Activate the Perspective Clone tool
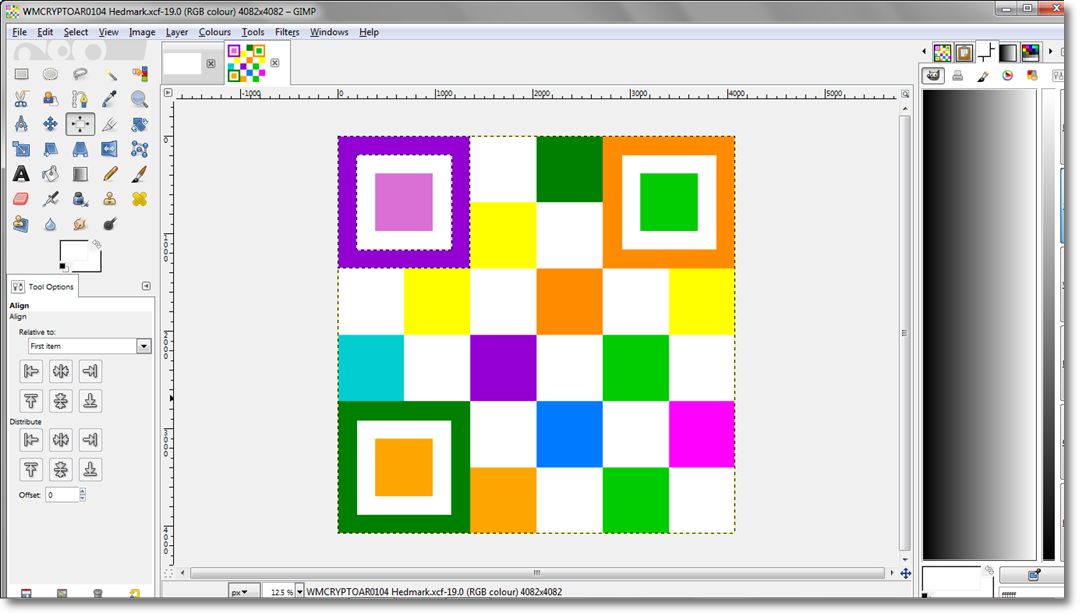1080x615 pixels. click(21, 224)
